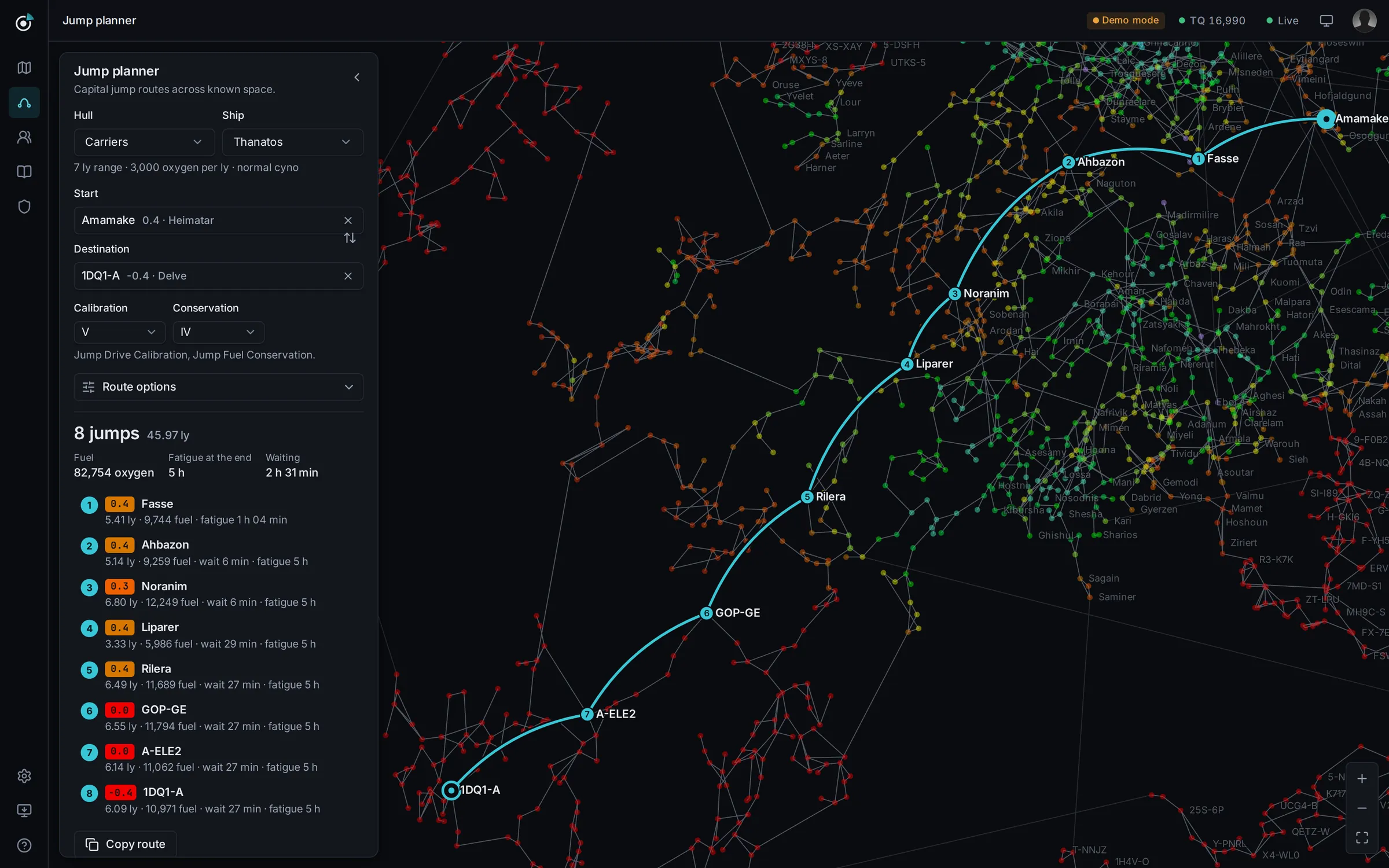Click the Noranim waypoint 3 on map
Viewport: 1389px width, 868px height.
tap(954, 294)
